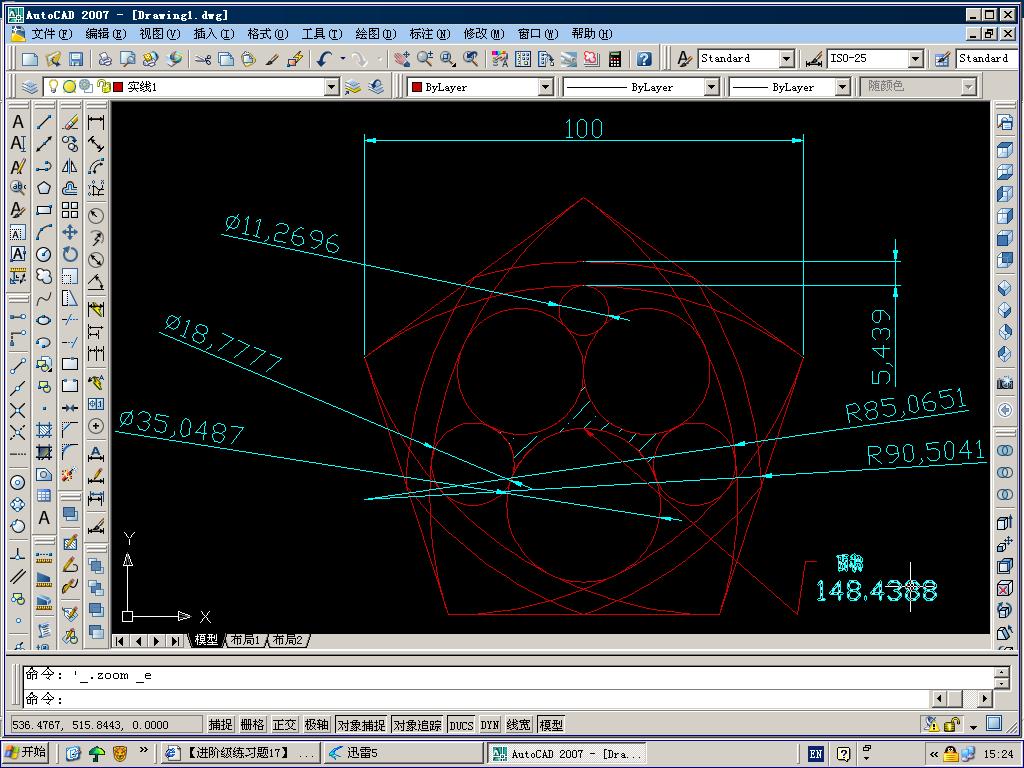This screenshot has width=1024, height=768.
Task: Click the Zoom Realtime icon
Action: (x=425, y=59)
